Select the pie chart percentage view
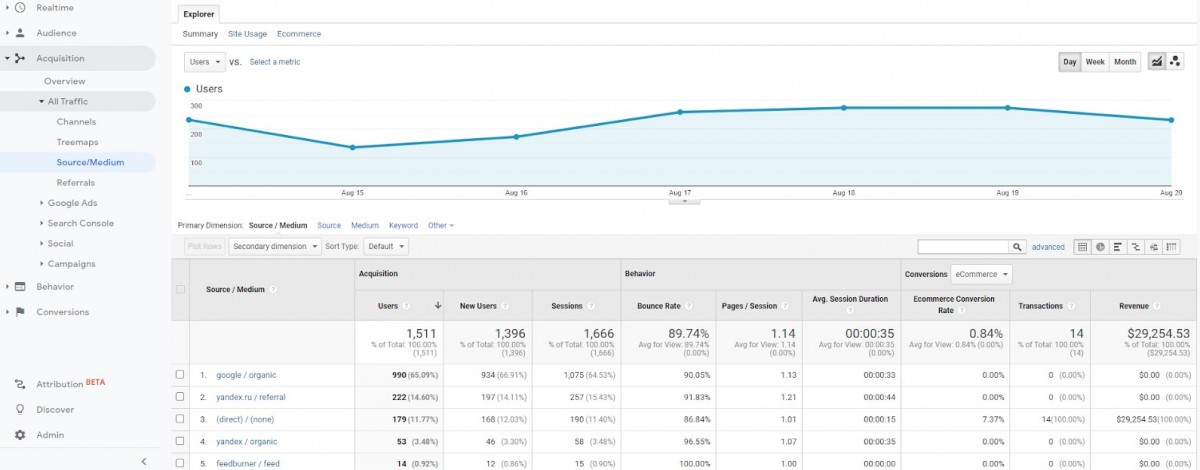 click(1100, 246)
